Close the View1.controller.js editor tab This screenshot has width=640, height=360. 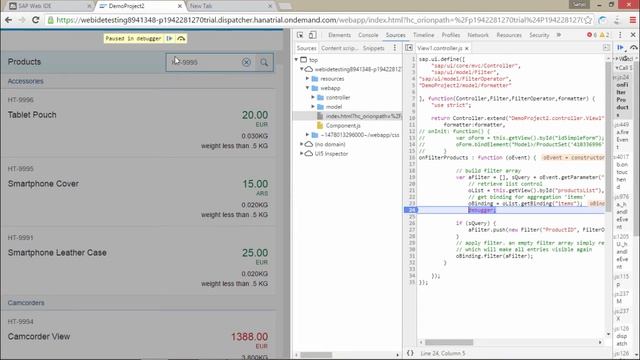pos(467,48)
